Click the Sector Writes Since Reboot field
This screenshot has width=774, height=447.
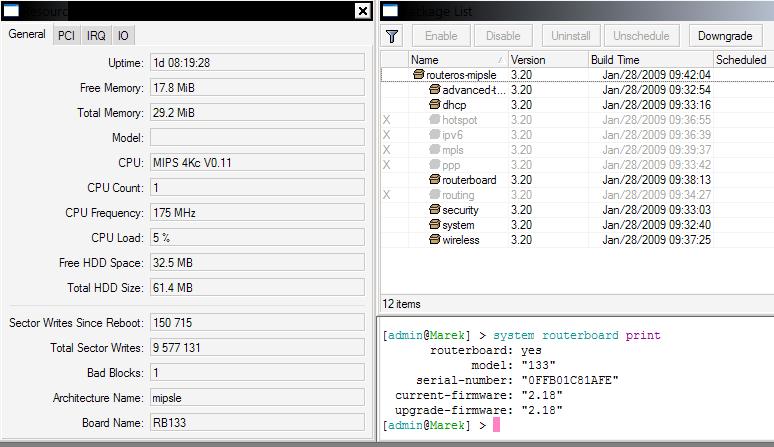tap(257, 323)
